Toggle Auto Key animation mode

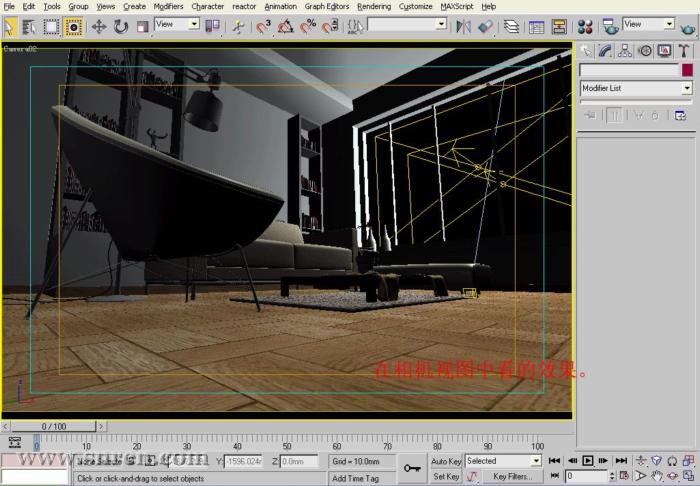coord(446,461)
